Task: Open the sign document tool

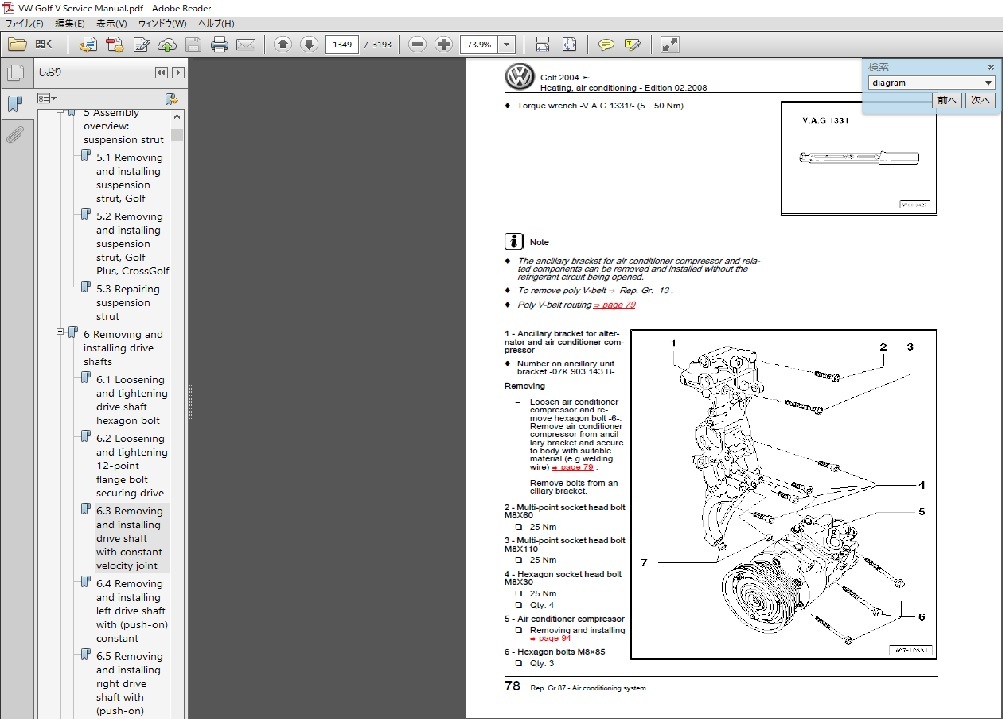Action: [141, 44]
